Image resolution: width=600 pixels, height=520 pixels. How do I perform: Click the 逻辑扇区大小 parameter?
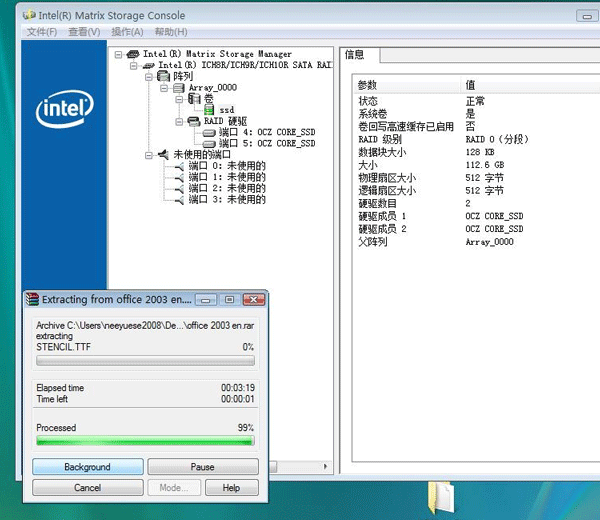pyautogui.click(x=387, y=191)
